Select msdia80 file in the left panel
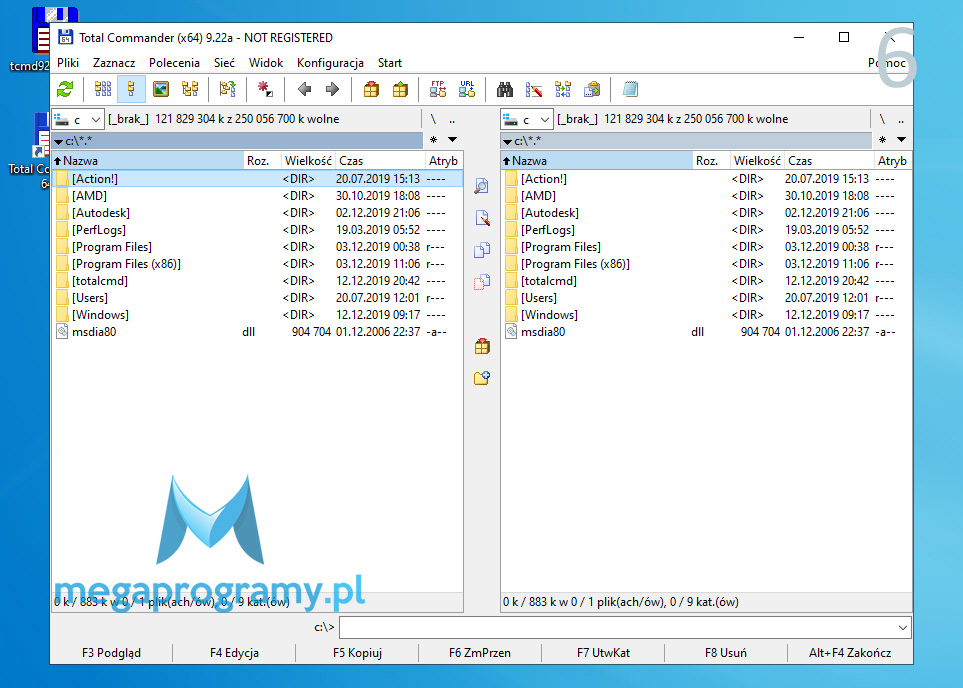Screen dimensions: 963x688 coord(257,332)
